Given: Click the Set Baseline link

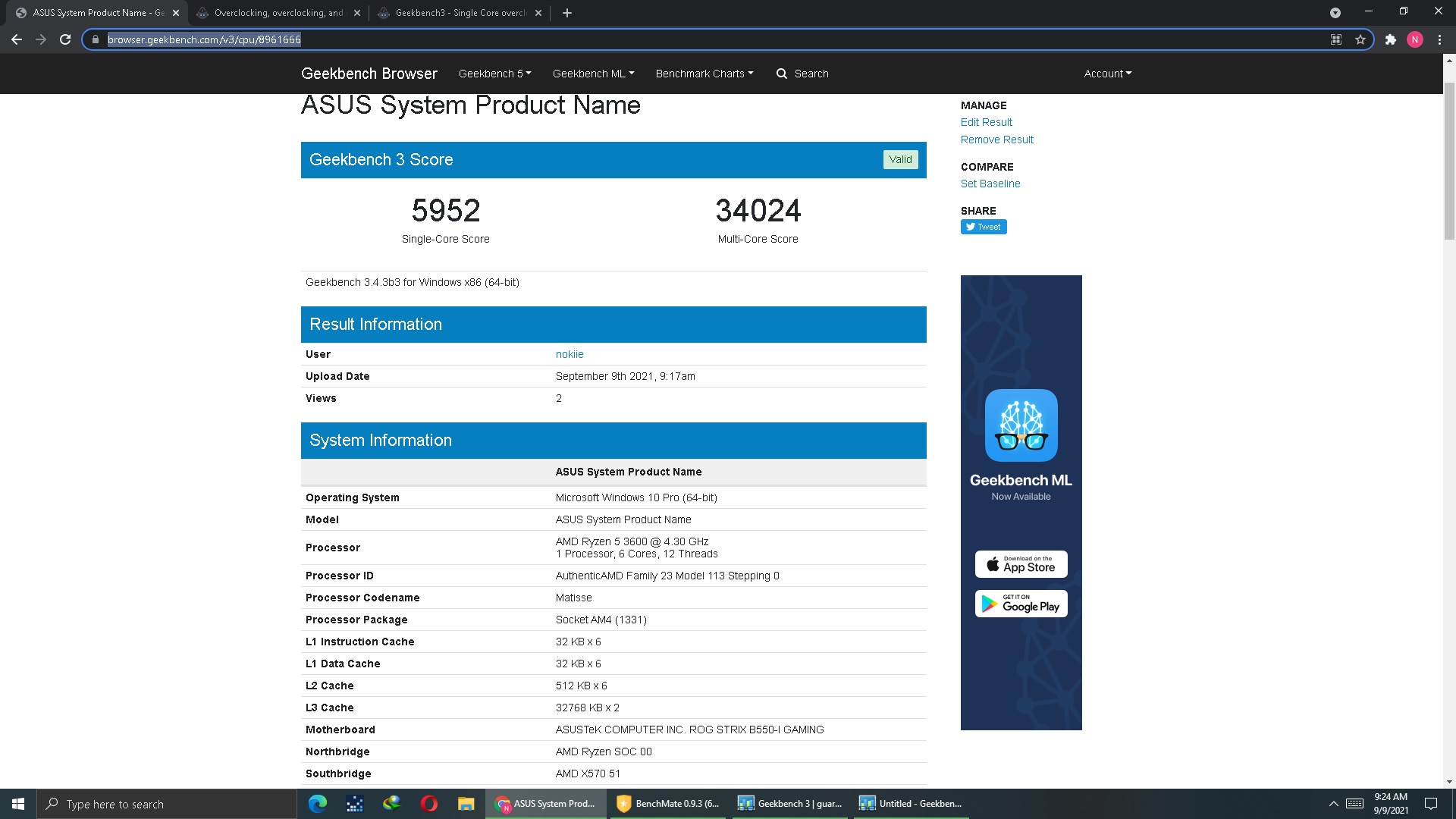Looking at the screenshot, I should coord(990,184).
